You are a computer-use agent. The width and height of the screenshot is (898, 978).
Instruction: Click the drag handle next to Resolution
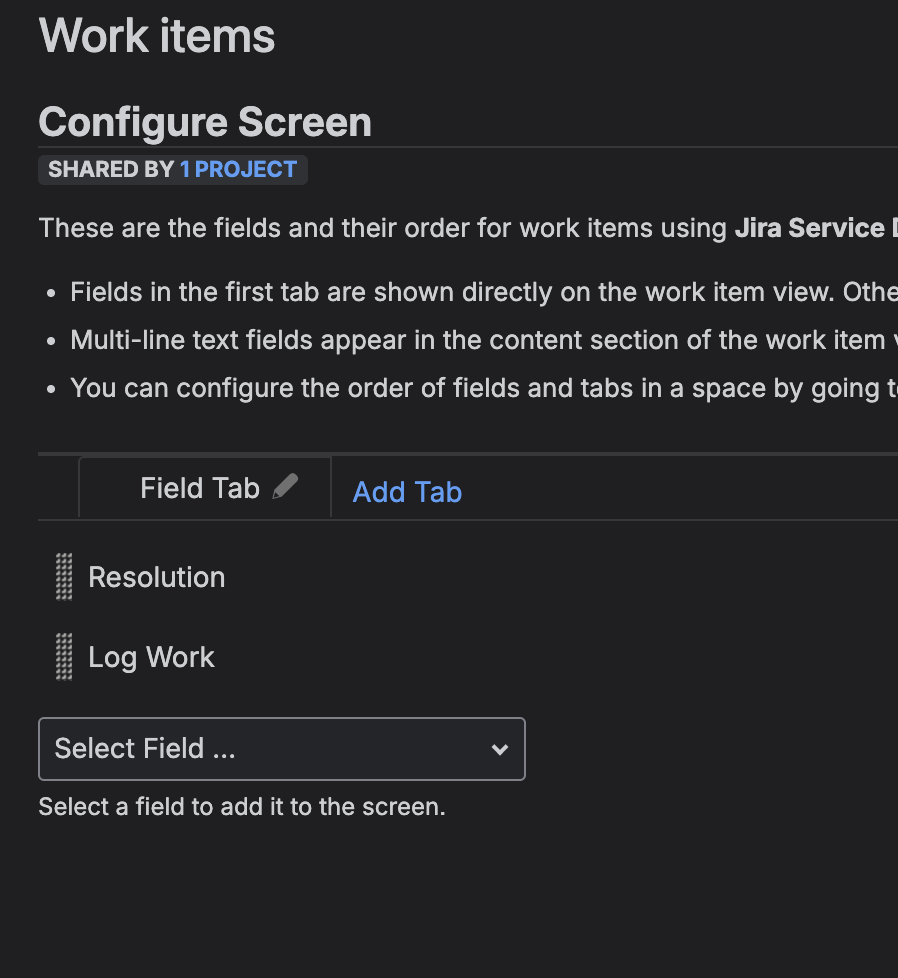62,577
